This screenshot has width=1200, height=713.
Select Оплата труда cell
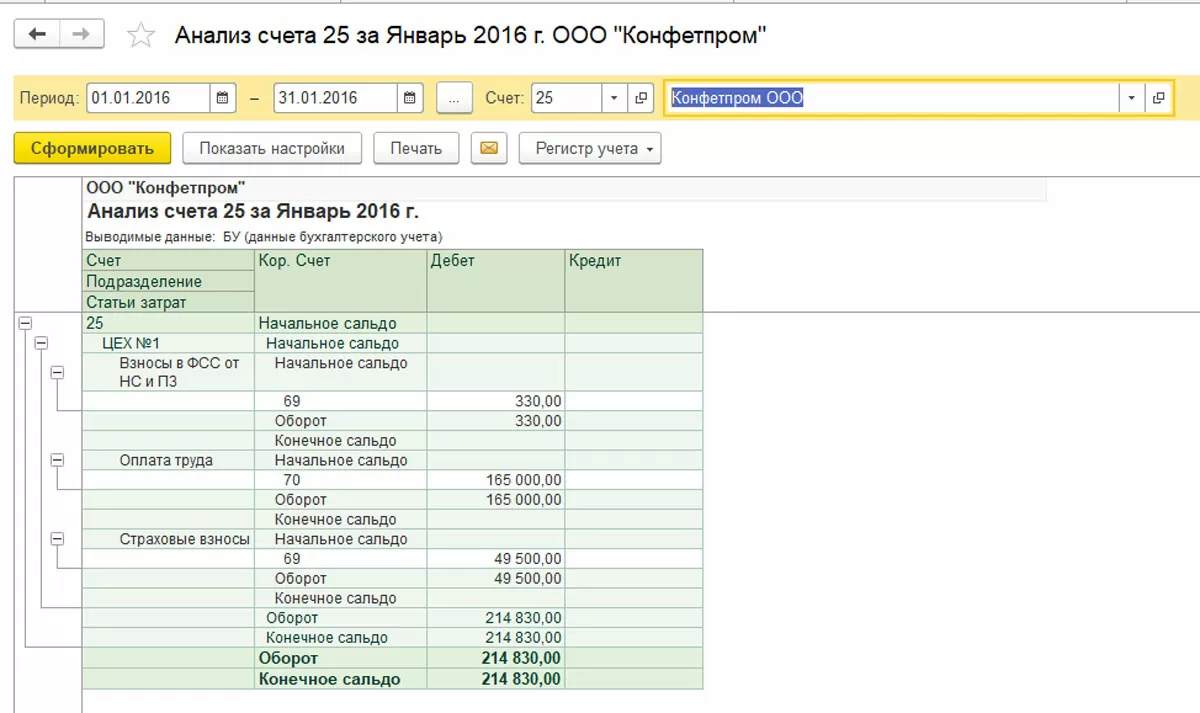click(x=169, y=460)
